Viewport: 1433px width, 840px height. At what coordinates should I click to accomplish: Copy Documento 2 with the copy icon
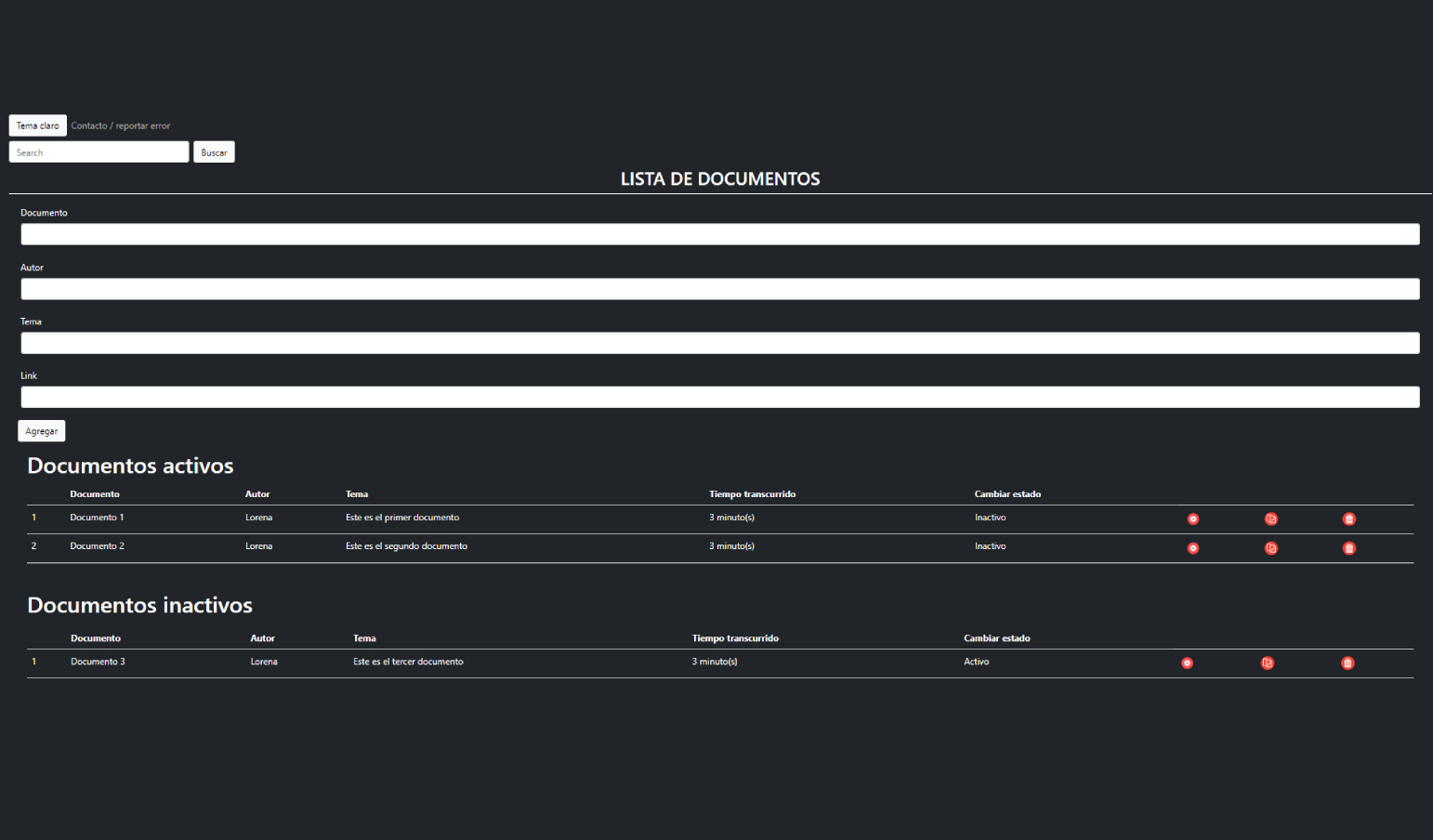pos(1270,548)
